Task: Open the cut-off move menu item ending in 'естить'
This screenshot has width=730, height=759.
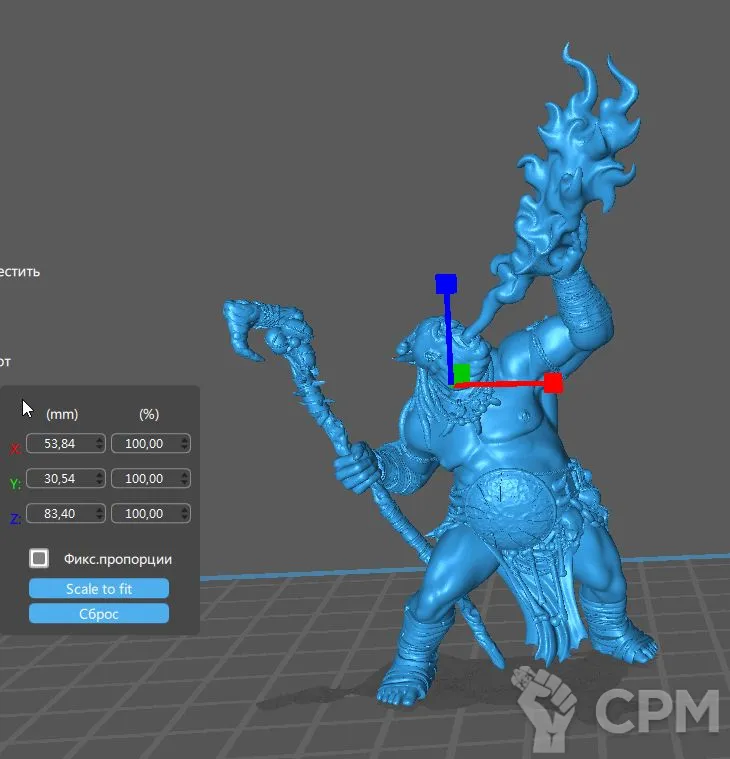Action: pos(20,271)
